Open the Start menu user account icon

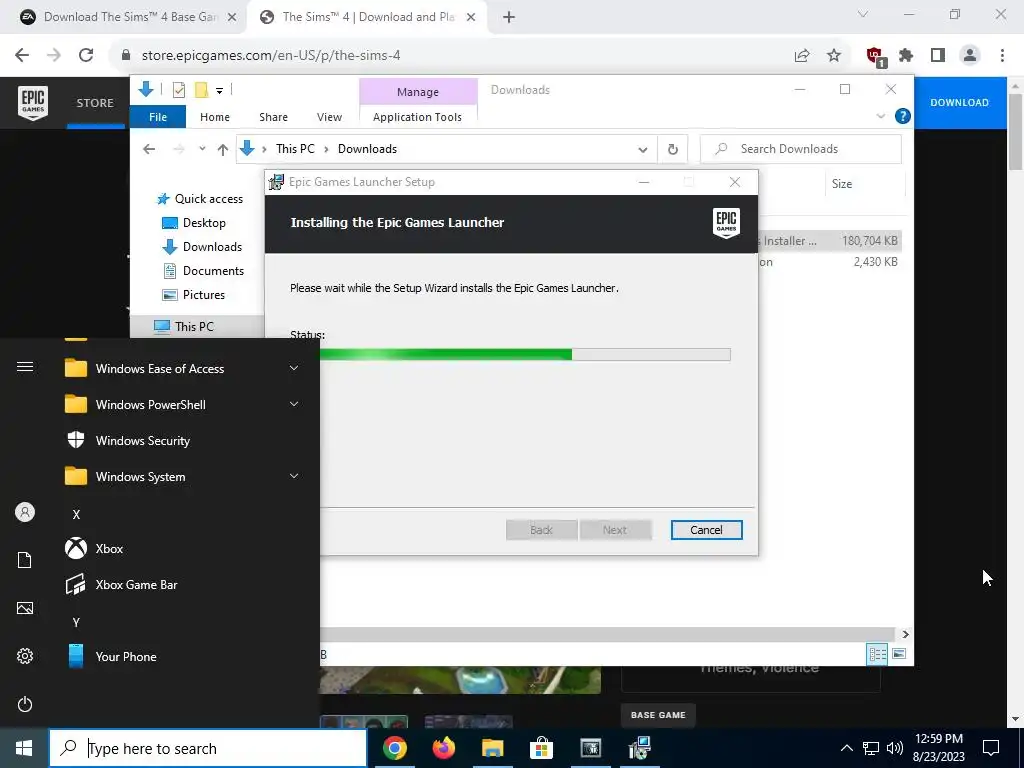pos(25,512)
